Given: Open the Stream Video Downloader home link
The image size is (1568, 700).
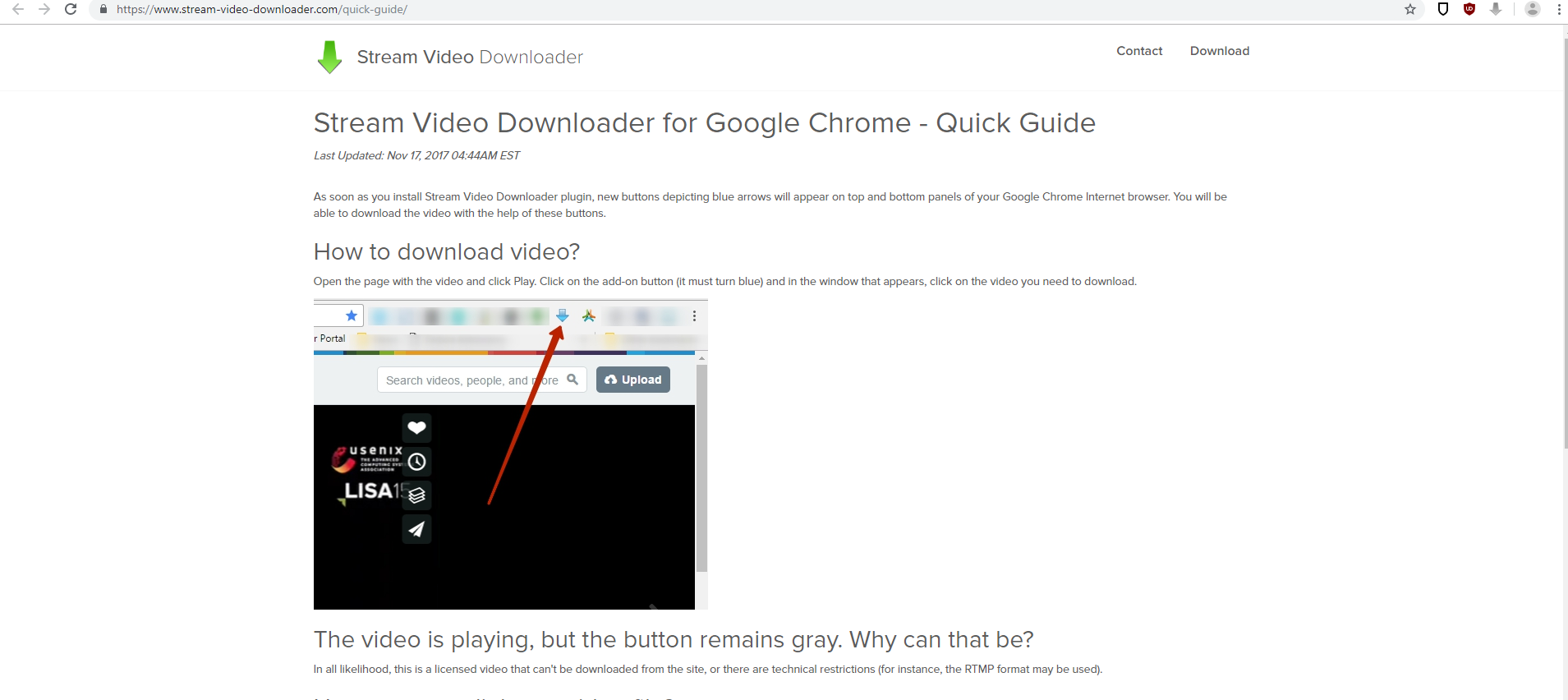Looking at the screenshot, I should (x=470, y=57).
